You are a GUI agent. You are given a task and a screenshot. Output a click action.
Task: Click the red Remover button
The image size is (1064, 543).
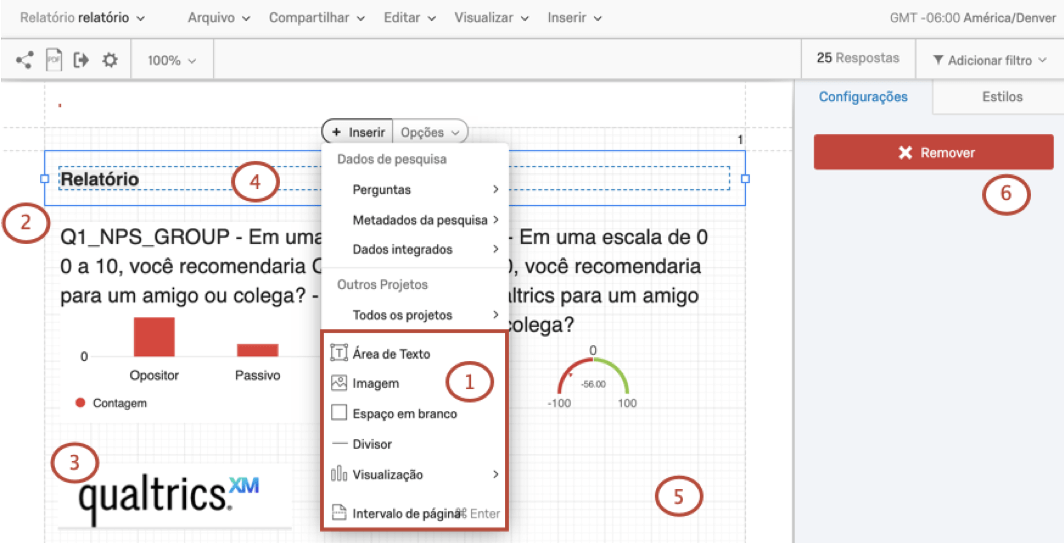934,152
